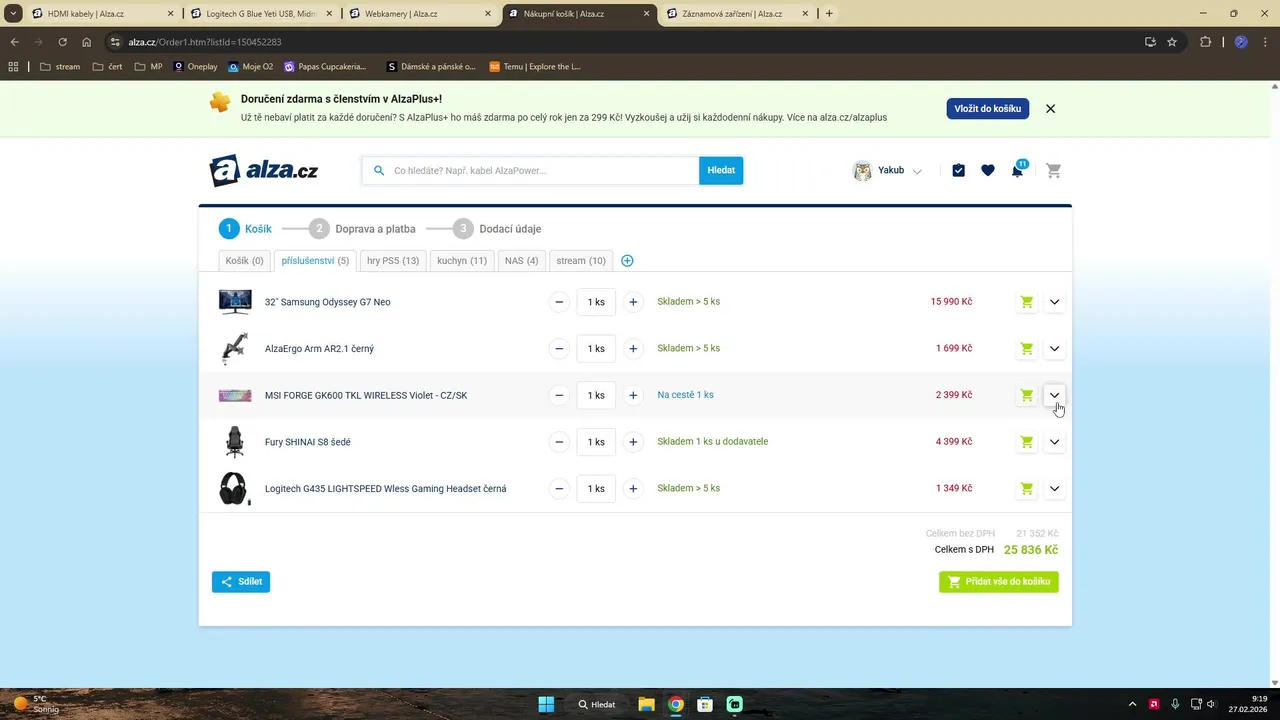The height and width of the screenshot is (720, 1280).
Task: Open a new browser tab
Action: [x=829, y=14]
